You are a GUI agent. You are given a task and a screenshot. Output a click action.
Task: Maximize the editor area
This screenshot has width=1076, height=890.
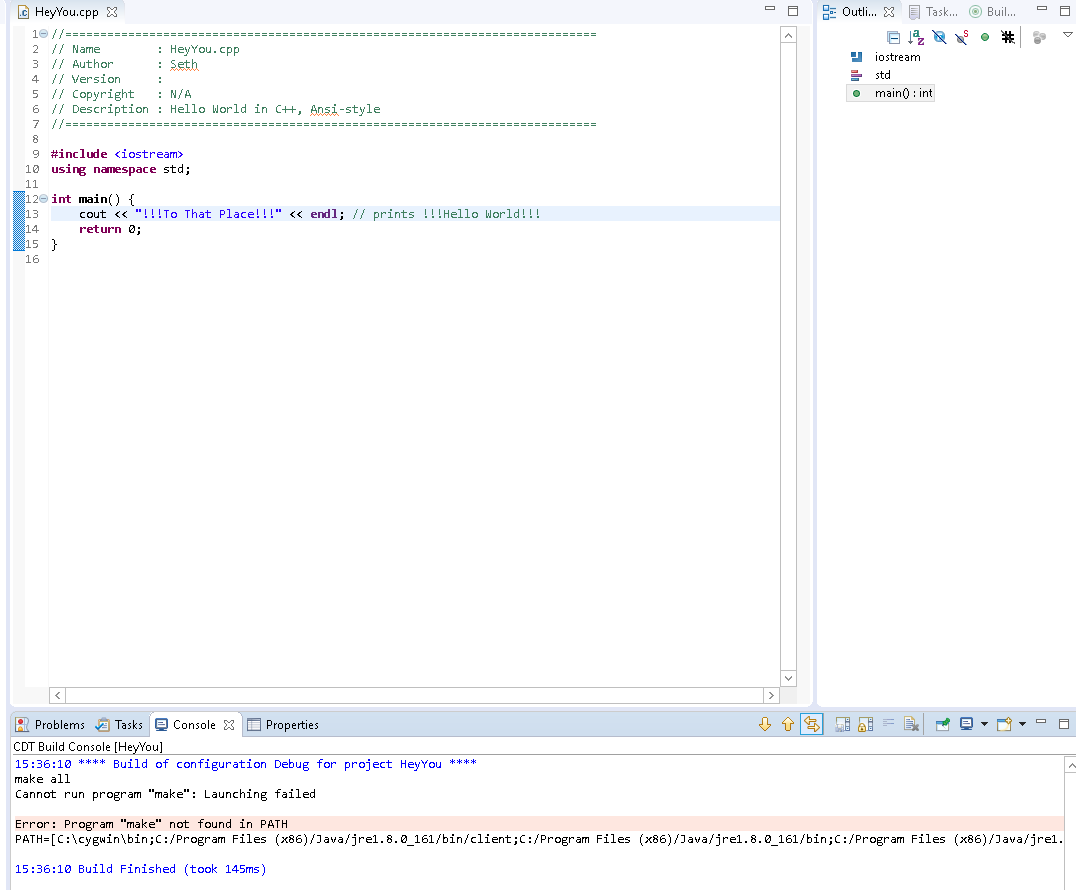coord(793,11)
